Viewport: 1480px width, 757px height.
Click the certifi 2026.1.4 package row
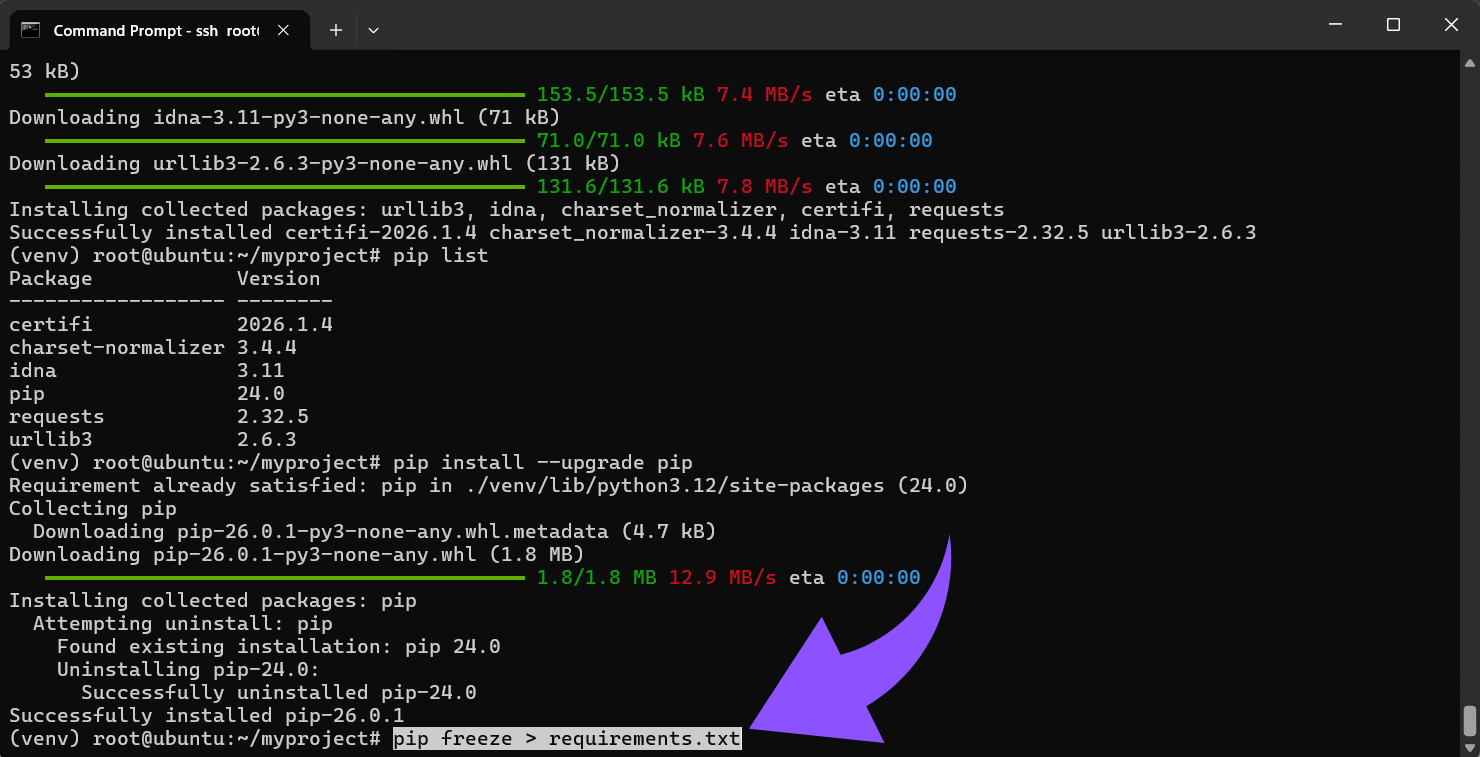170,325
